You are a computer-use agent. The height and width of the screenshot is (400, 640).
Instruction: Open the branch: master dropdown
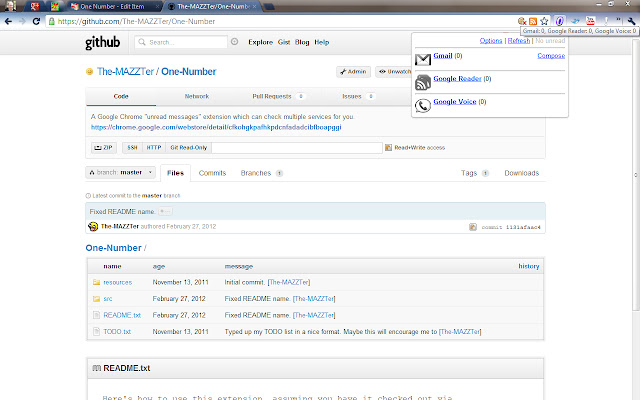tap(120, 172)
